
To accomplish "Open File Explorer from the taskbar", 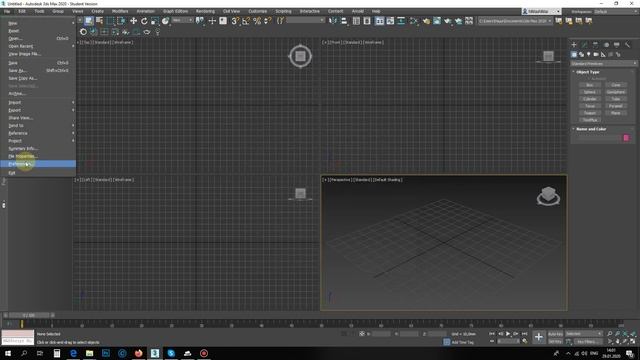I will tap(89, 353).
